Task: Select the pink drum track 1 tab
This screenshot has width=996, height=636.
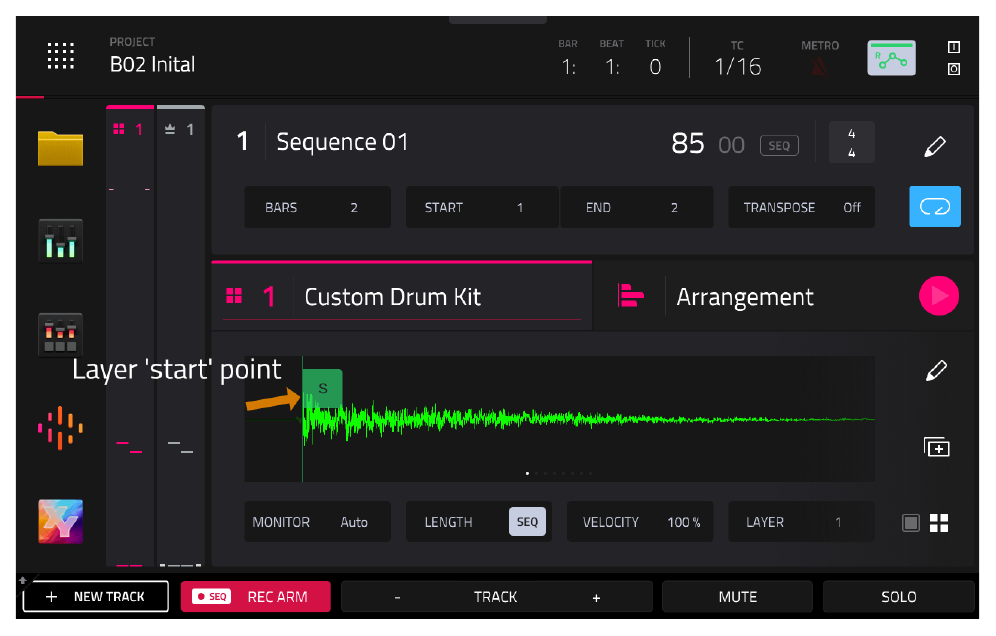Action: pos(130,130)
